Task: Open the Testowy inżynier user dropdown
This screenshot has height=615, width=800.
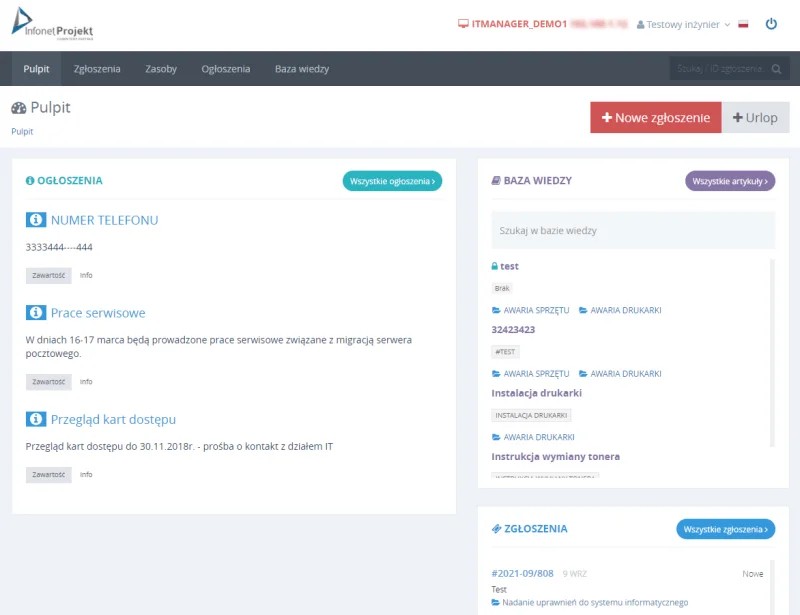Action: 683,24
